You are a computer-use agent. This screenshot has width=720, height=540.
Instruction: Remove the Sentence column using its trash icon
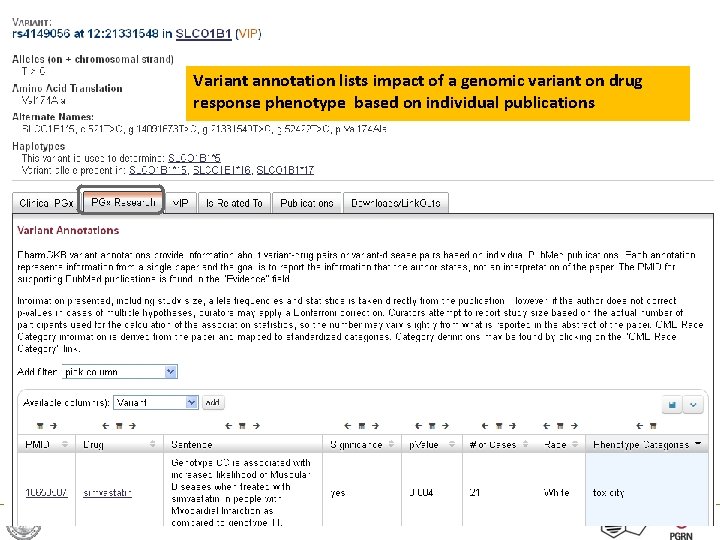(x=242, y=426)
